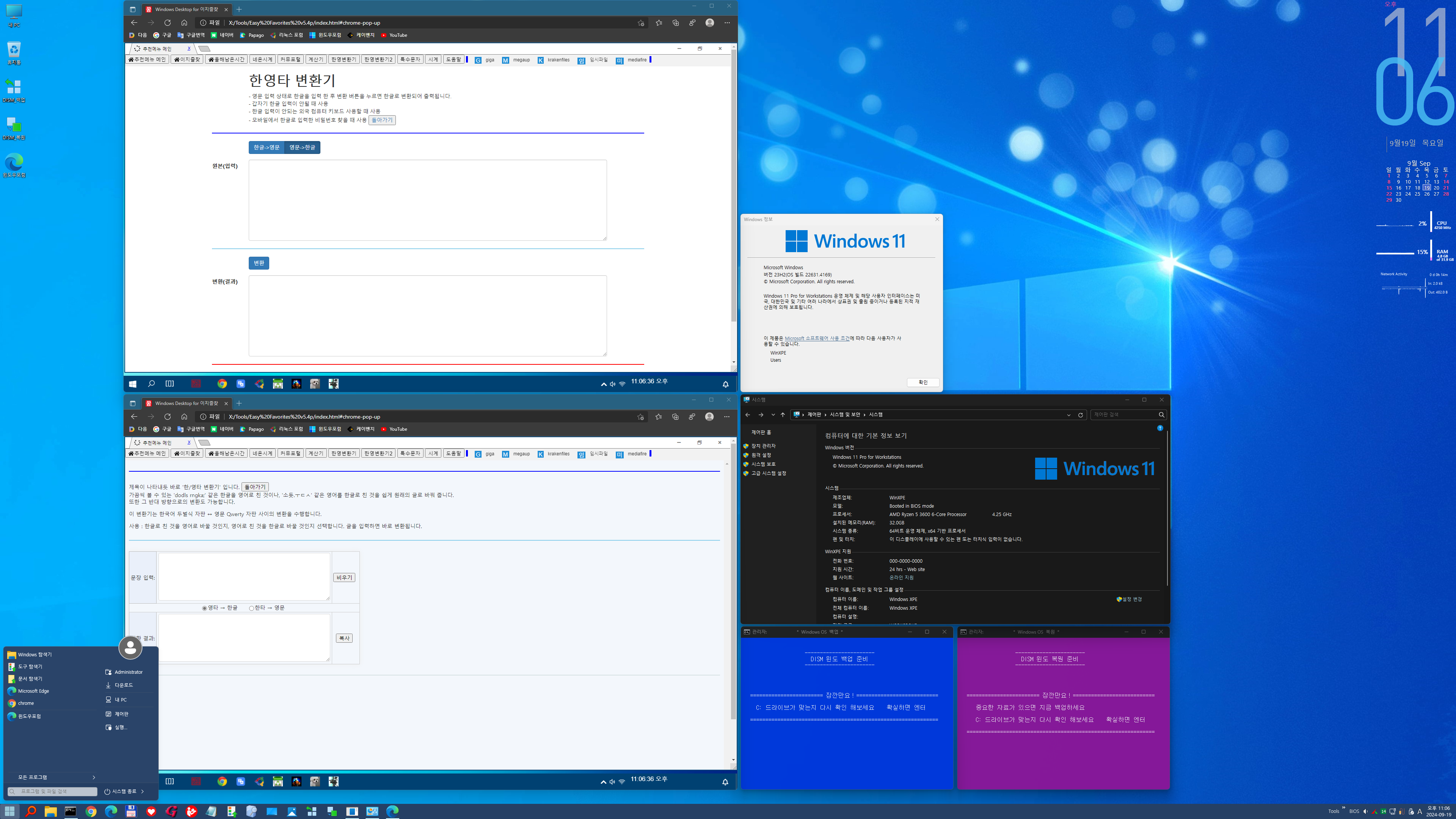Viewport: 1456px width, 819px height.
Task: Click the highlighted date 19 in the desktop calendar
Action: [x=1426, y=188]
